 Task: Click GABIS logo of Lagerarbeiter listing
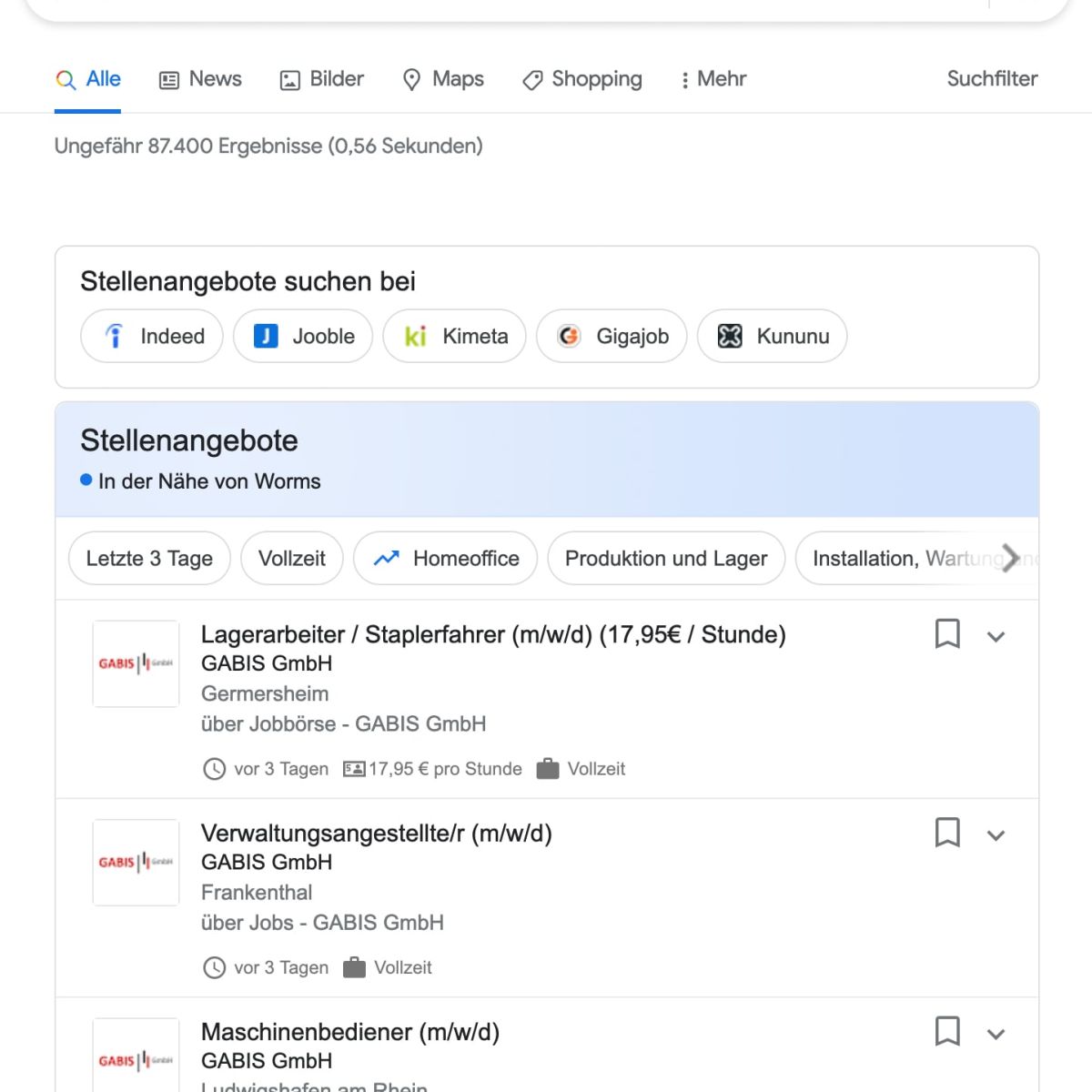click(x=136, y=663)
